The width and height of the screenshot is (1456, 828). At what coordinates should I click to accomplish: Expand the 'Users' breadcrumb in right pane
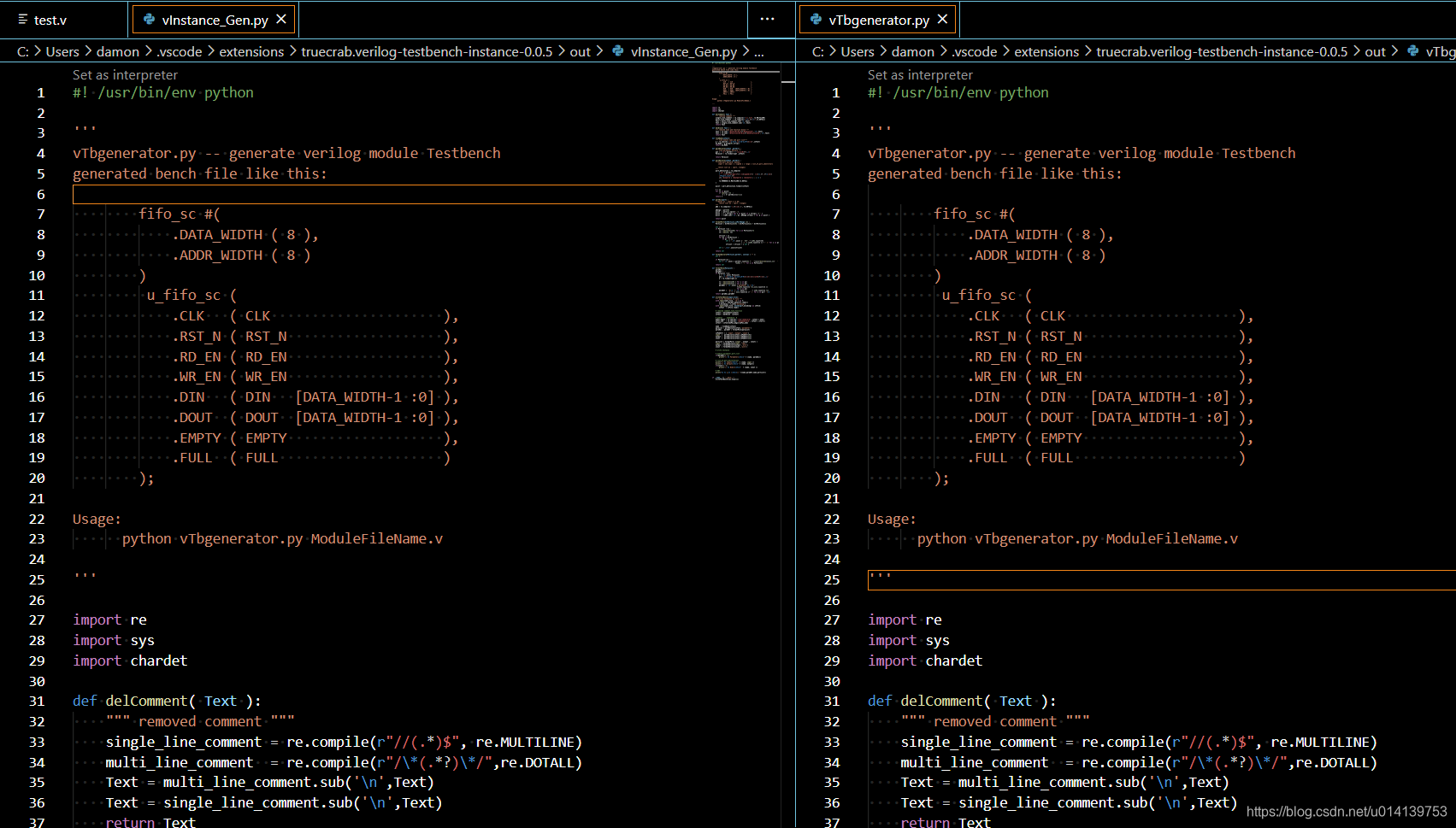coord(858,51)
